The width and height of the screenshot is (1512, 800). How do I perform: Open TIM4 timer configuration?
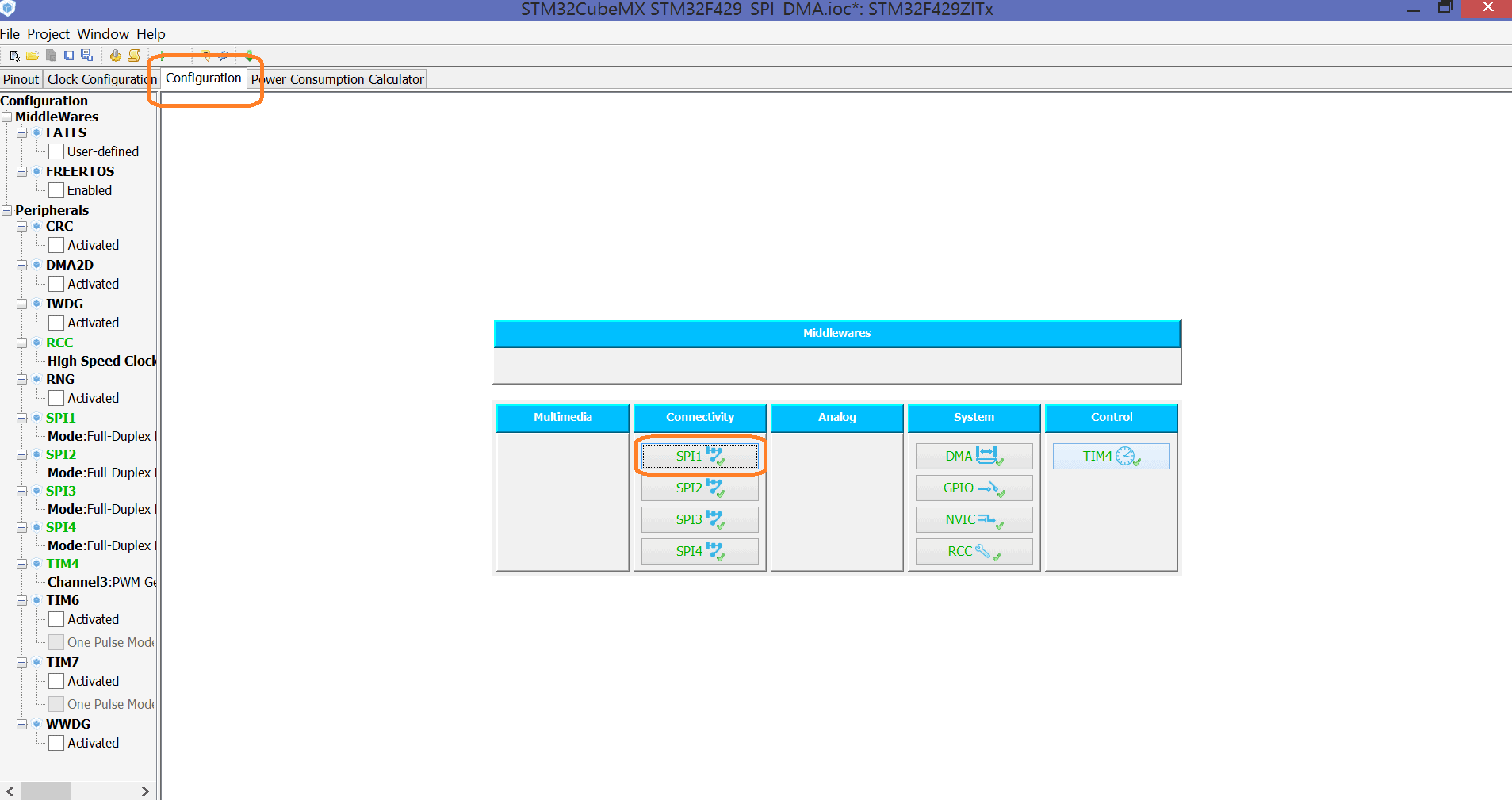tap(1110, 456)
